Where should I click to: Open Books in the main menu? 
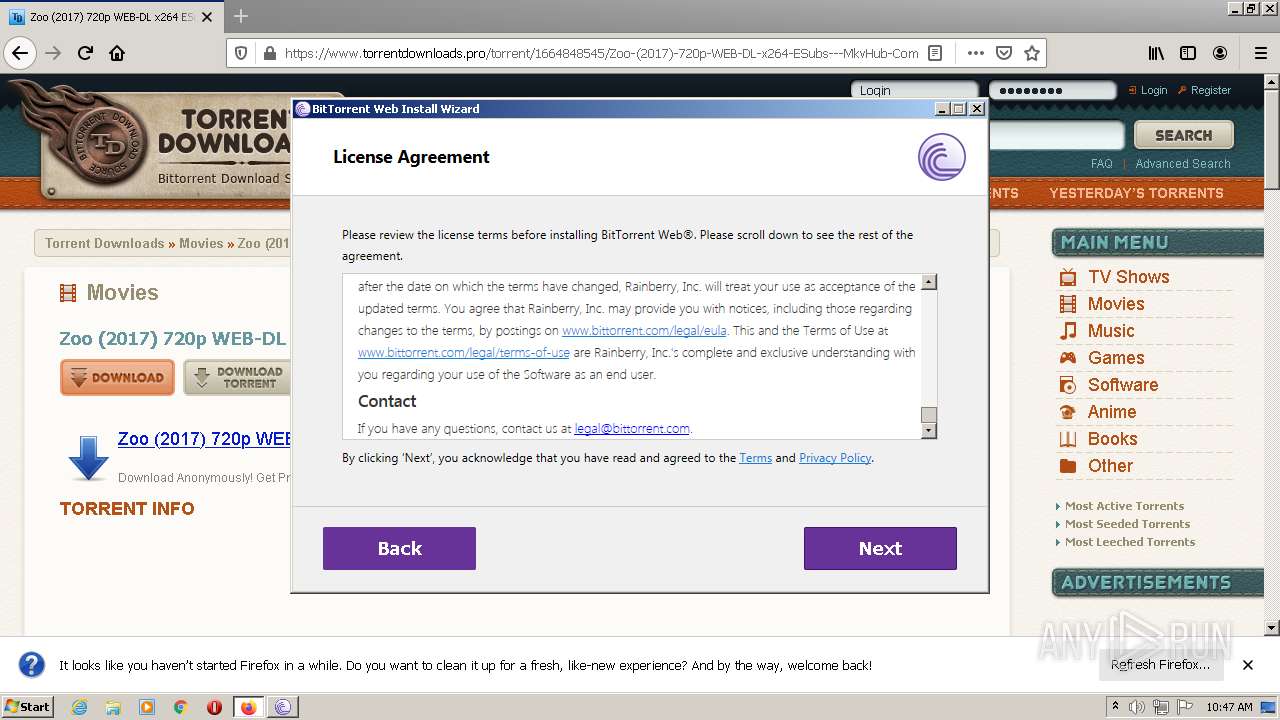click(x=1113, y=439)
